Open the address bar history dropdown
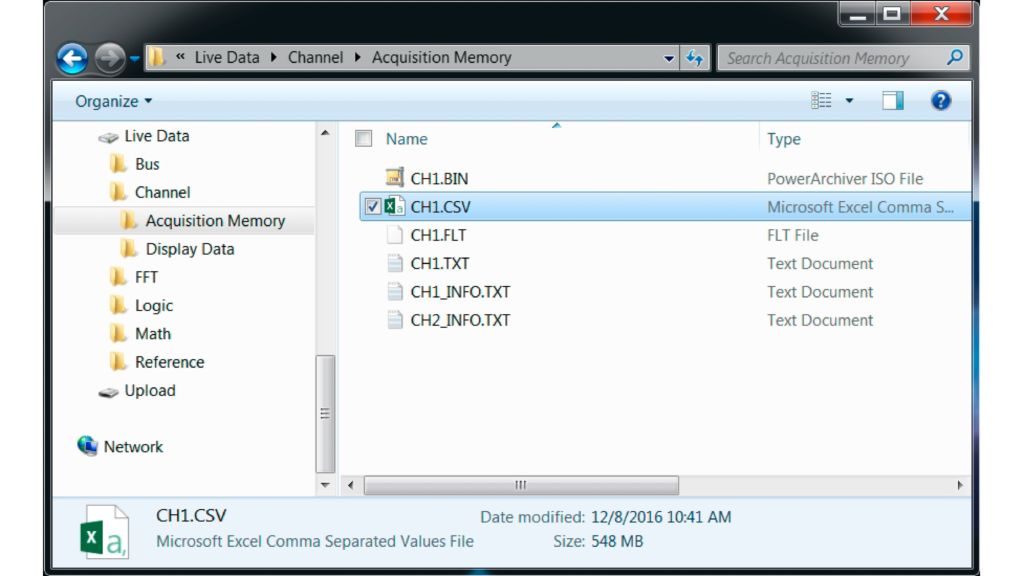 (669, 59)
